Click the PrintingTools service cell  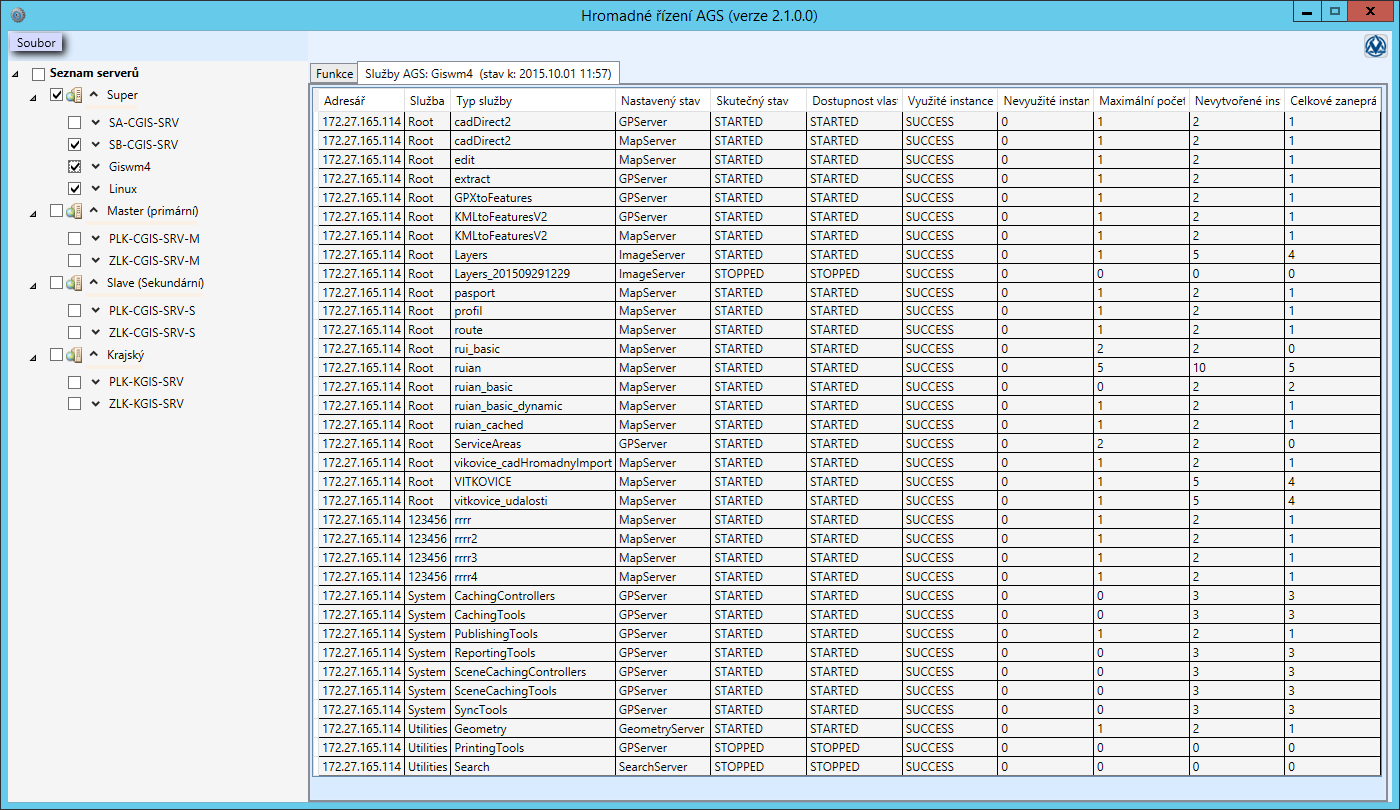(x=533, y=748)
